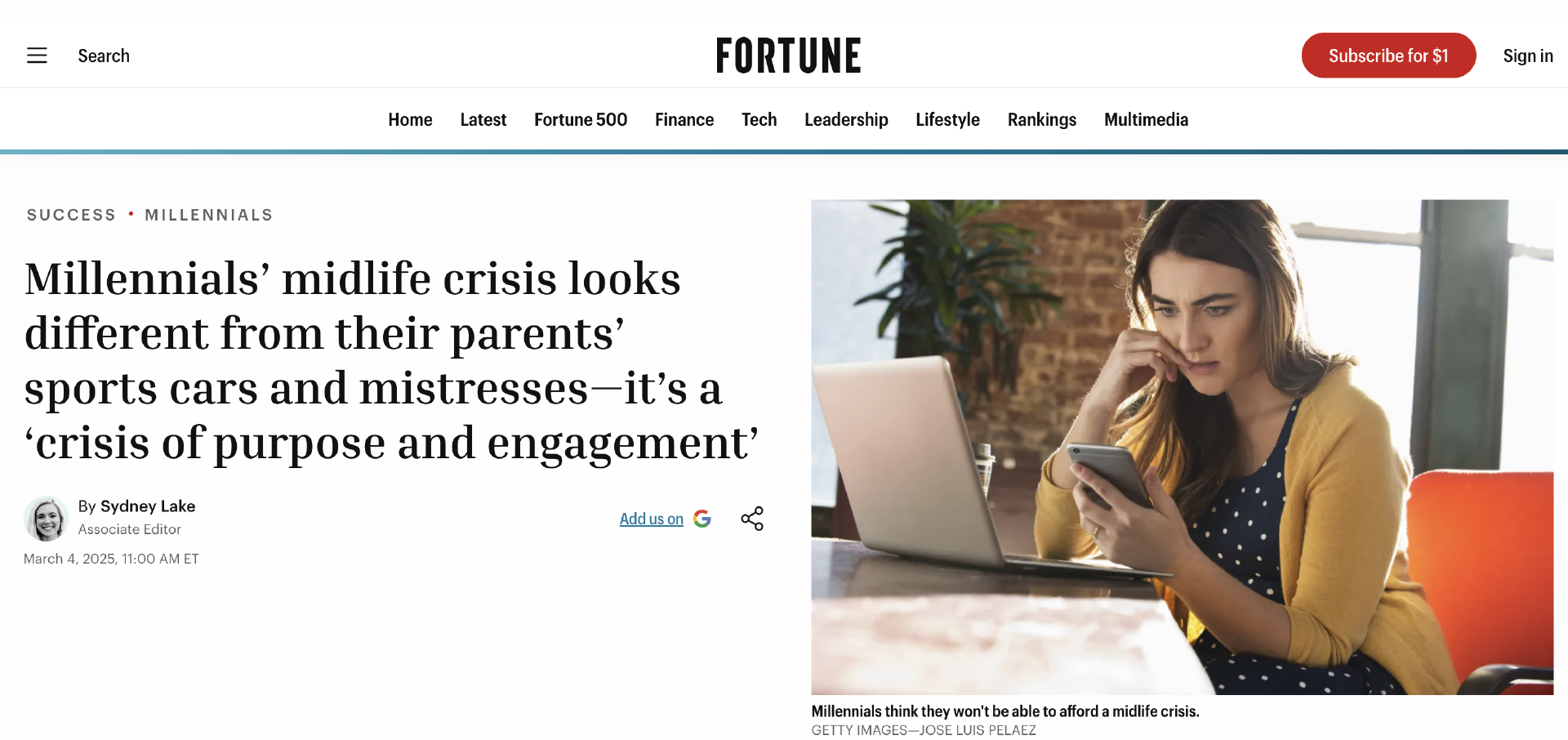Click the Sign in link
The image size is (1568, 740).
(1528, 56)
